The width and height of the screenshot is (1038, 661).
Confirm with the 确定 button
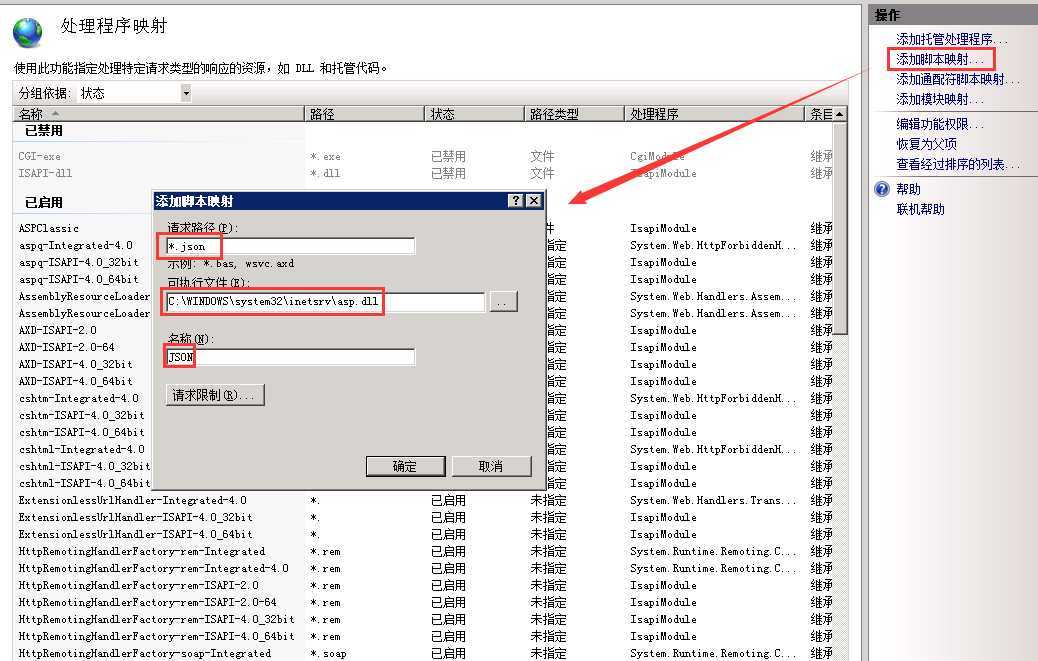[405, 466]
